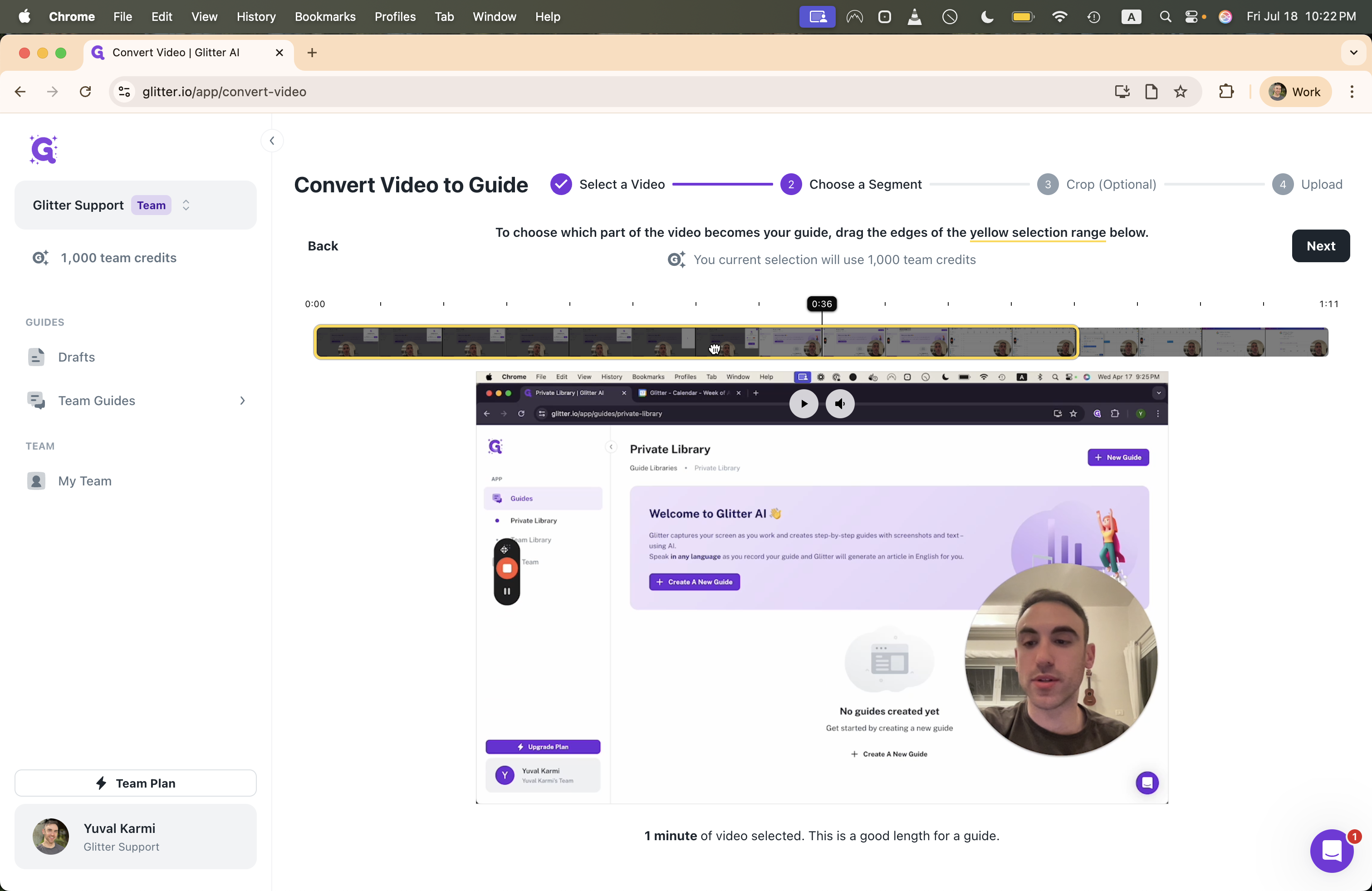Open the View menu

205,17
